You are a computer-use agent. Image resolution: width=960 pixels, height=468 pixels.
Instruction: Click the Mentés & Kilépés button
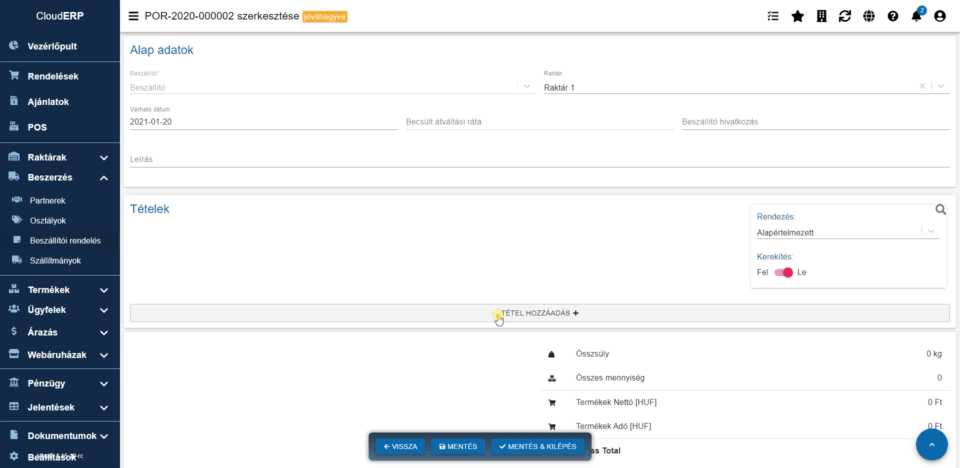(537, 447)
